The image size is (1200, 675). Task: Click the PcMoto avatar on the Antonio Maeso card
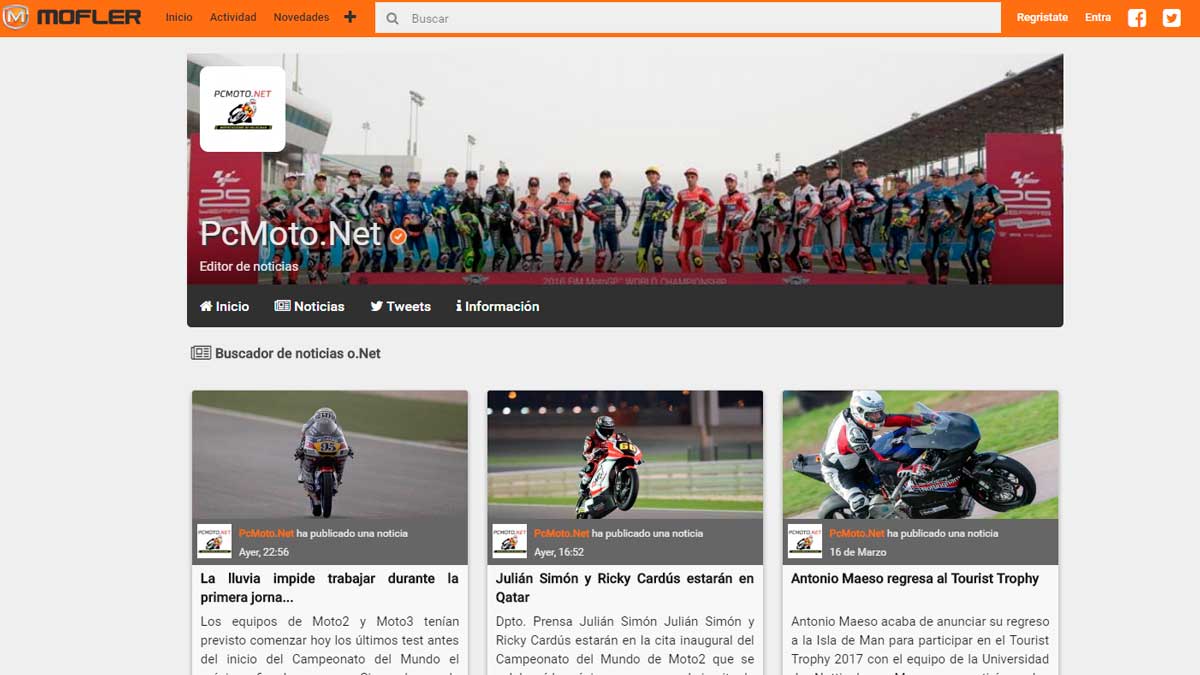coord(805,541)
